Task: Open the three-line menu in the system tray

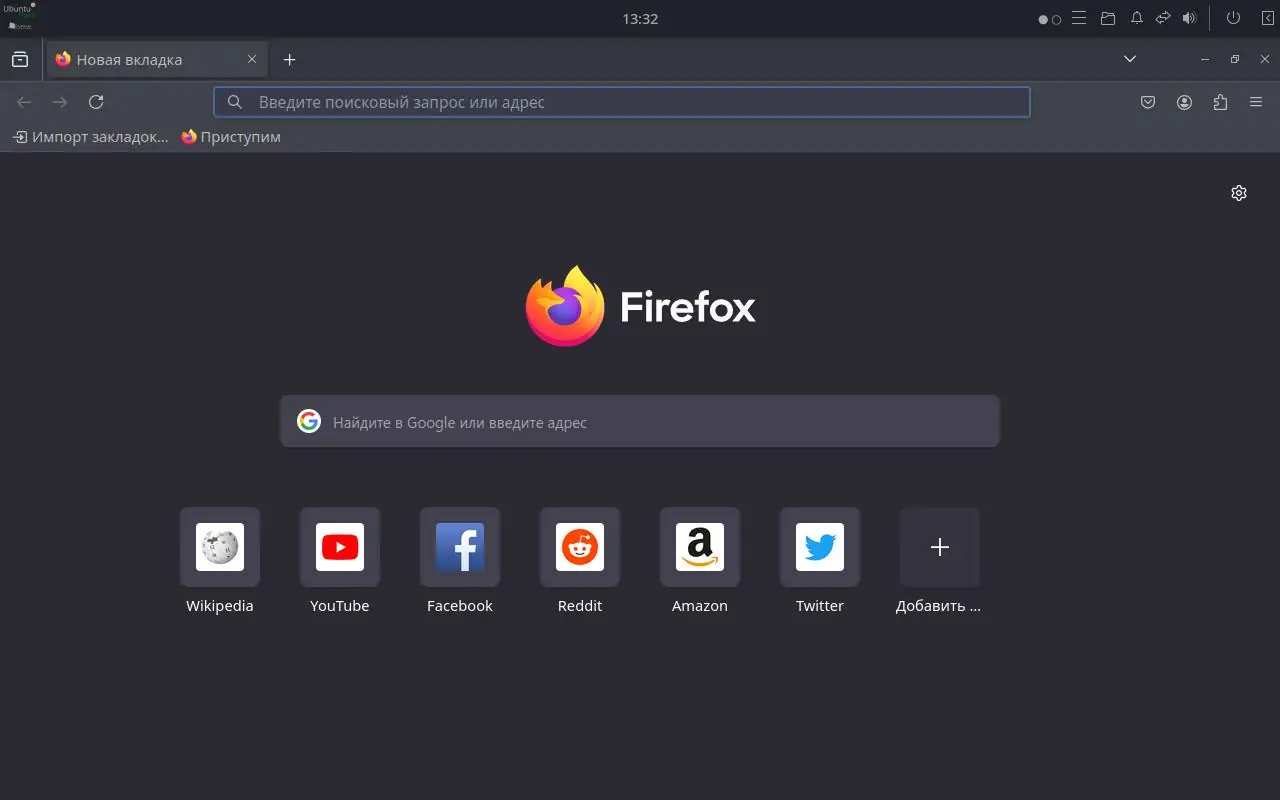Action: point(1079,18)
